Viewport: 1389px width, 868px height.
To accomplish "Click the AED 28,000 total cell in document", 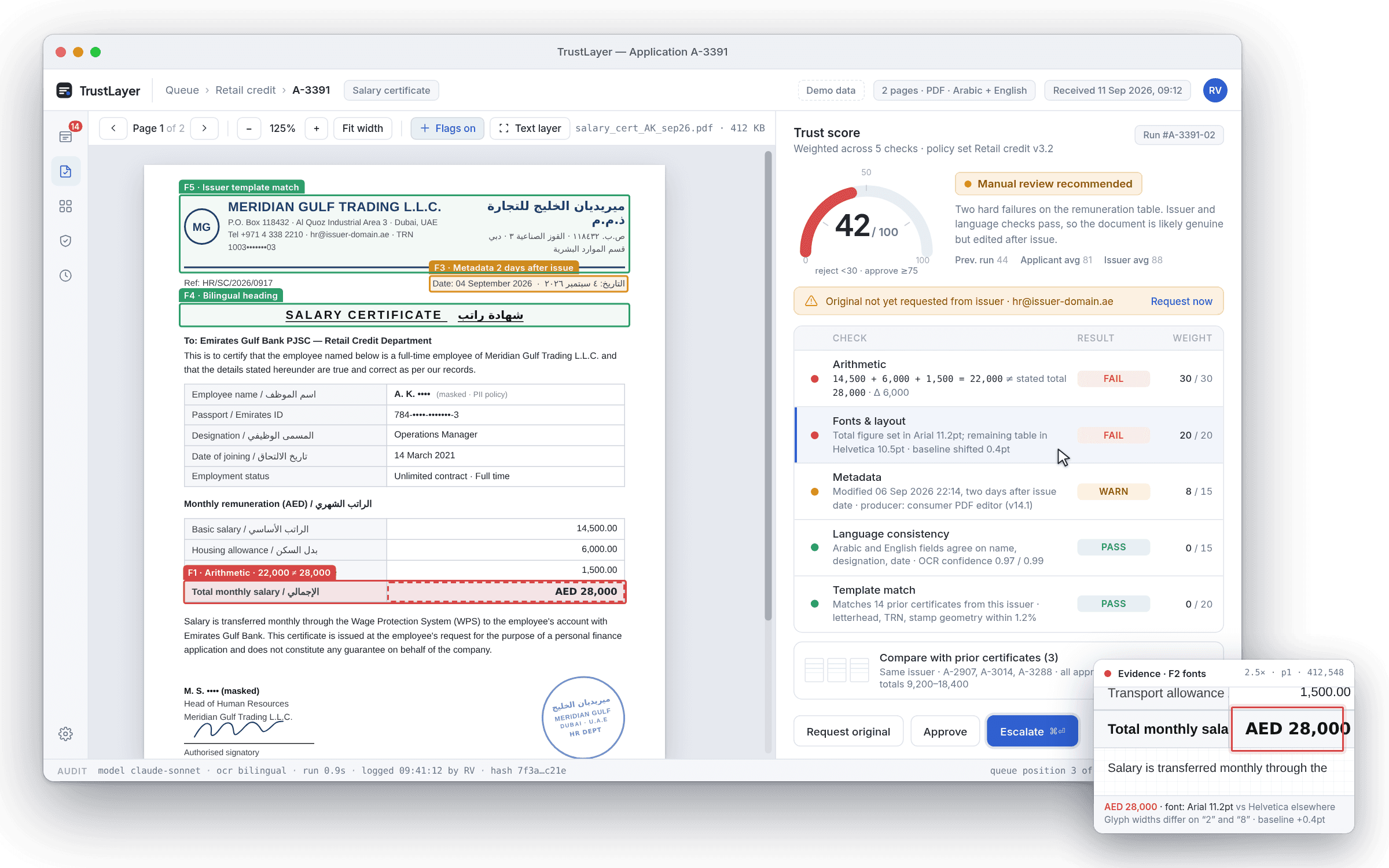I will [506, 591].
